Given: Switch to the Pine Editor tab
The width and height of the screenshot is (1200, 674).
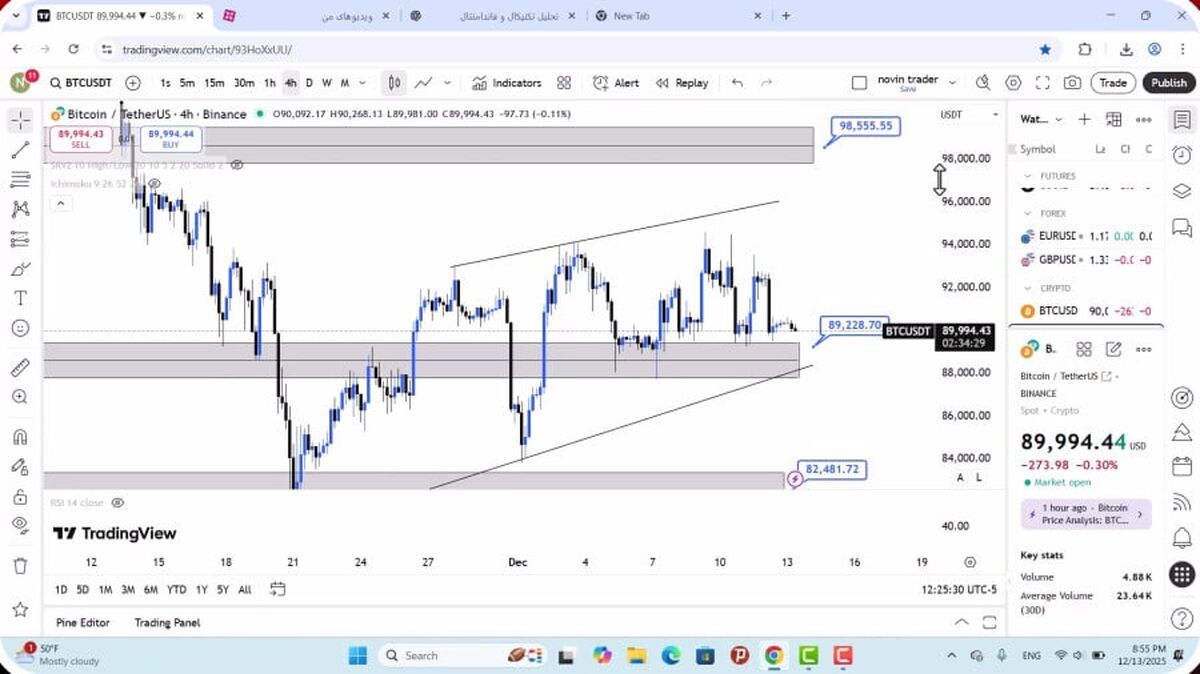Looking at the screenshot, I should pos(83,622).
